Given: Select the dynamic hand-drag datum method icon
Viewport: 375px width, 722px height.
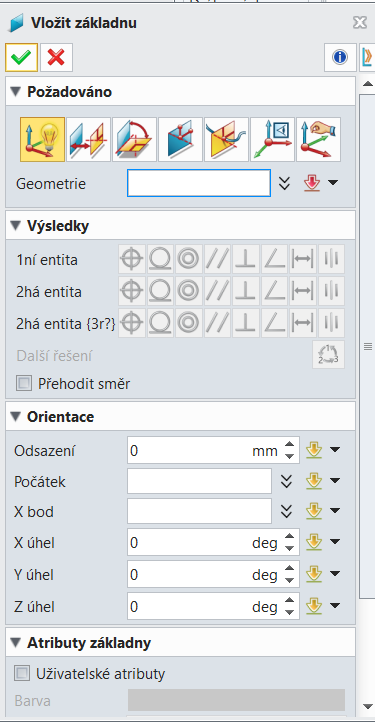Looking at the screenshot, I should [319, 140].
